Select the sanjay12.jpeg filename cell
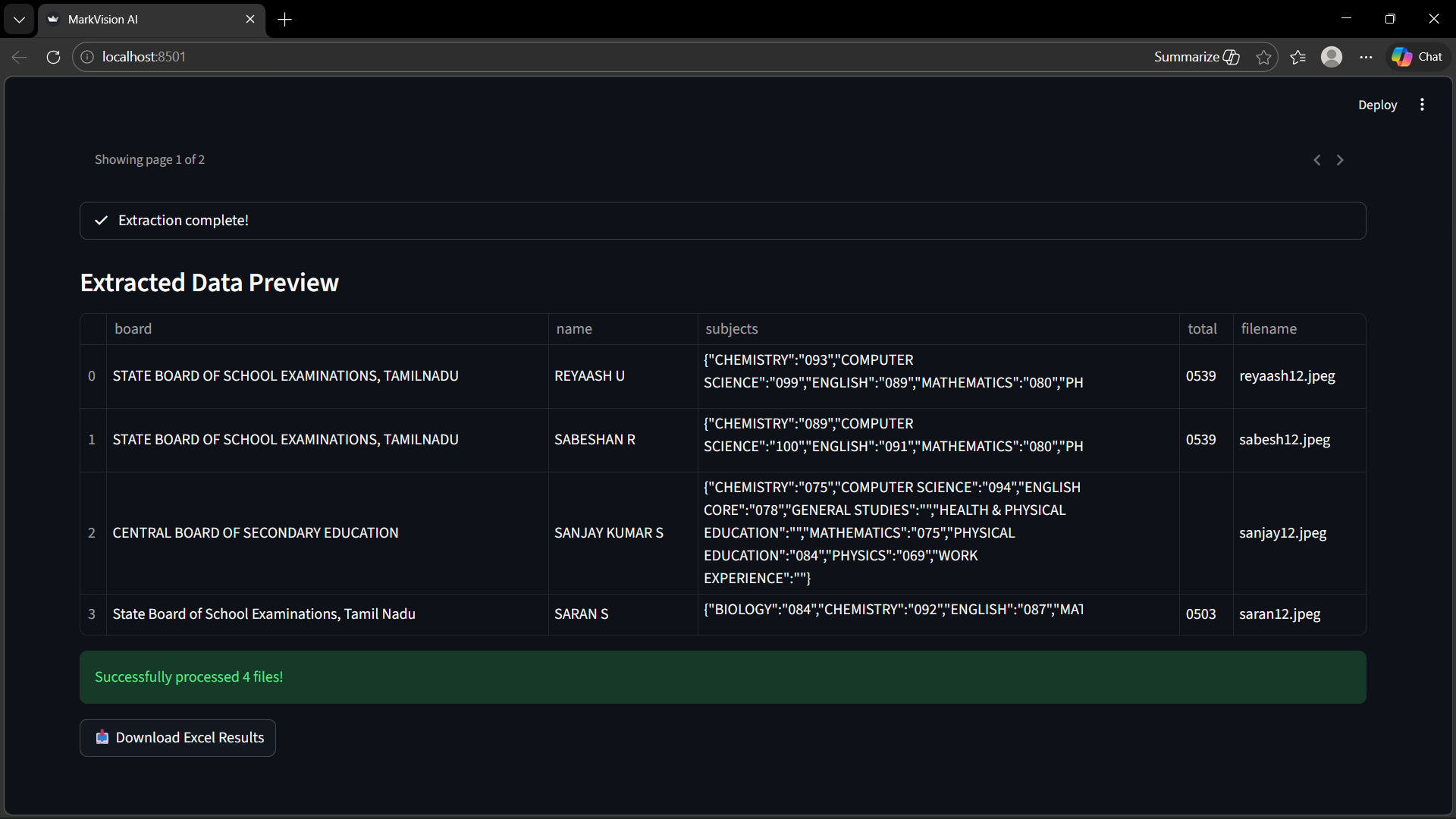The height and width of the screenshot is (819, 1456). pyautogui.click(x=1283, y=533)
